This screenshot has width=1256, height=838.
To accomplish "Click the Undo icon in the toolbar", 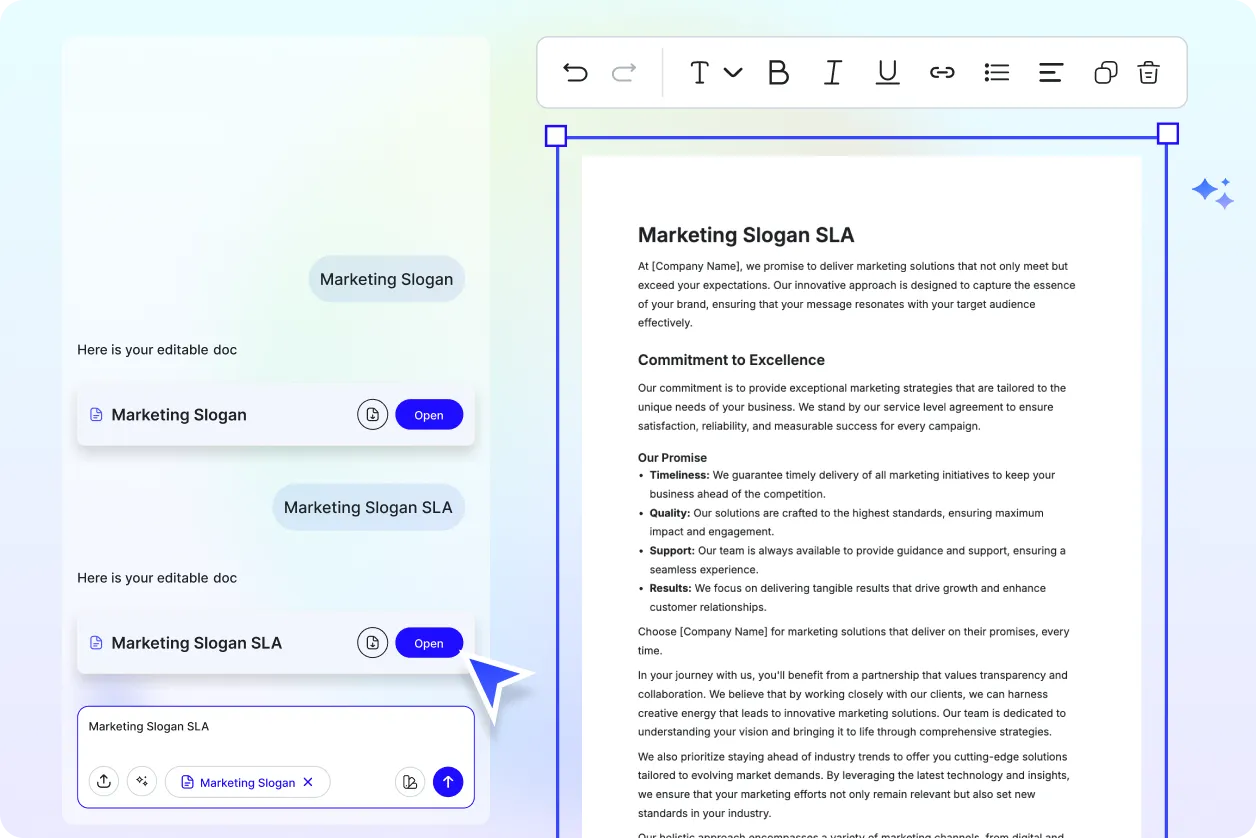I will pyautogui.click(x=575, y=72).
